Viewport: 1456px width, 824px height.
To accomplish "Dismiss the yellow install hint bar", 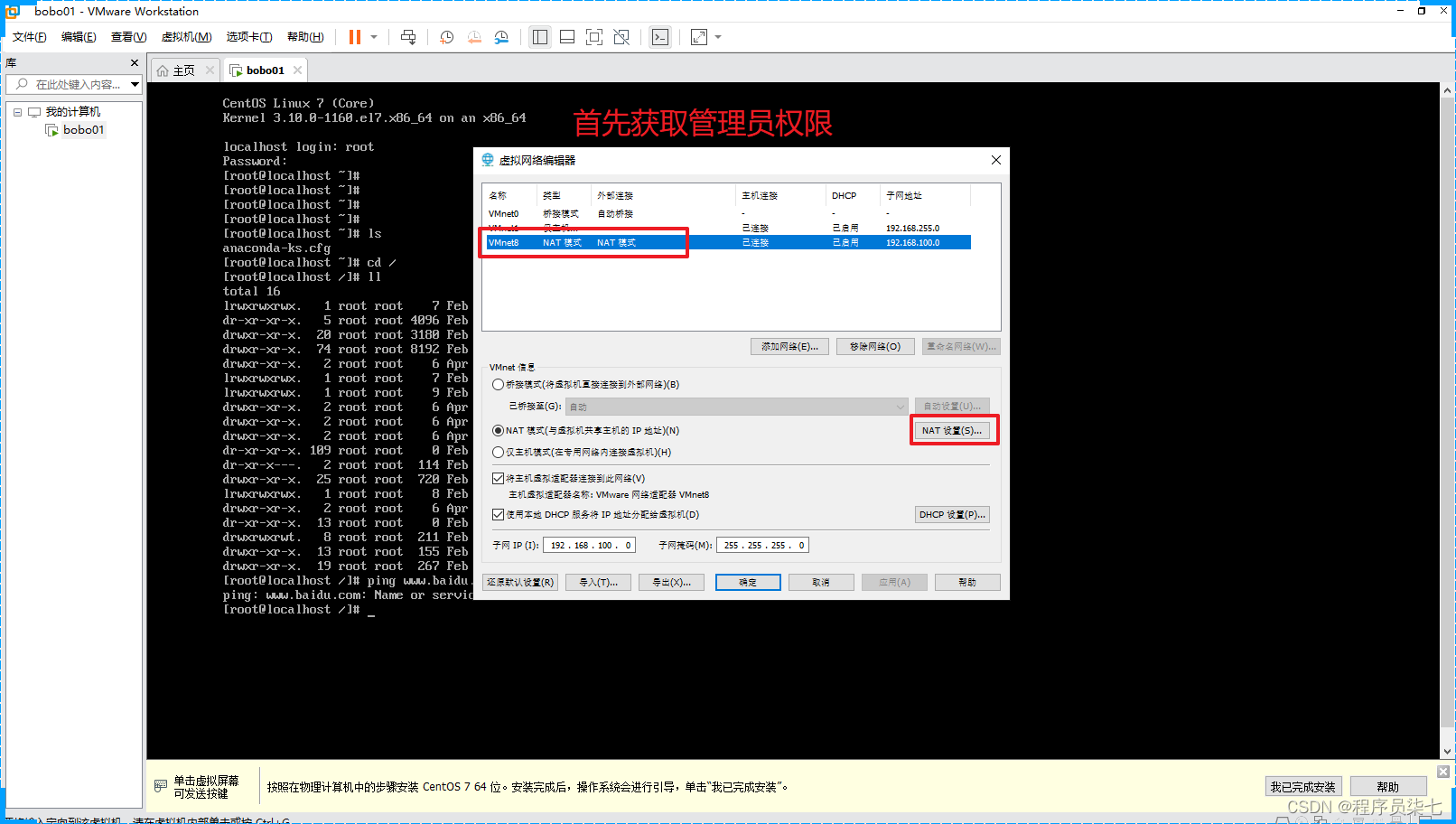I will click(x=1443, y=772).
